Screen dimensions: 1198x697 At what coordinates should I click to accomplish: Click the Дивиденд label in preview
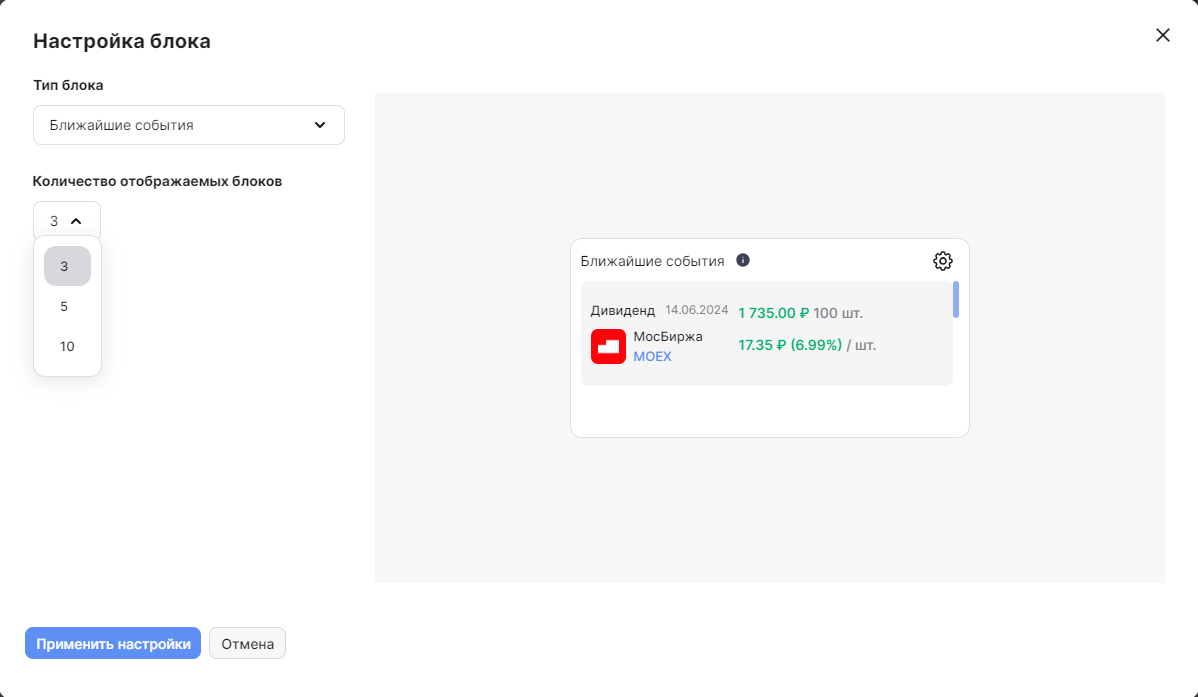pyautogui.click(x=623, y=310)
